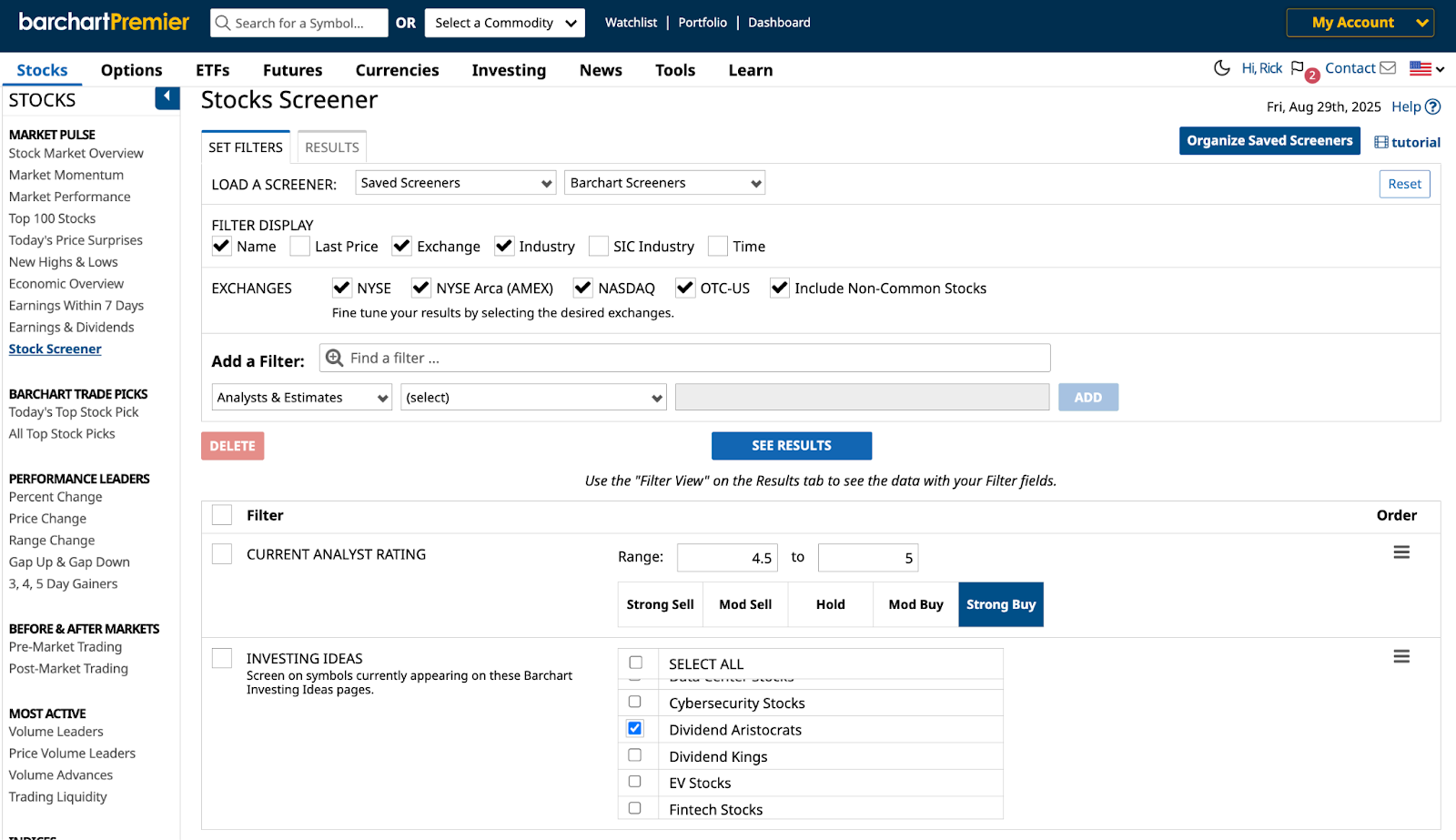Select the SET FILTERS tab

click(x=246, y=147)
